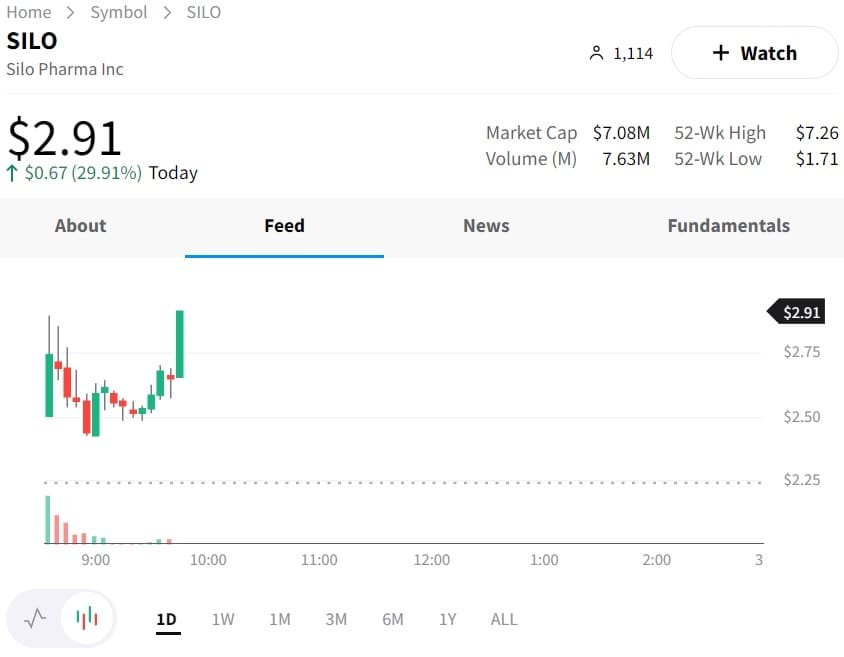Open Symbol breadcrumb link
This screenshot has width=844, height=657.
tap(119, 12)
